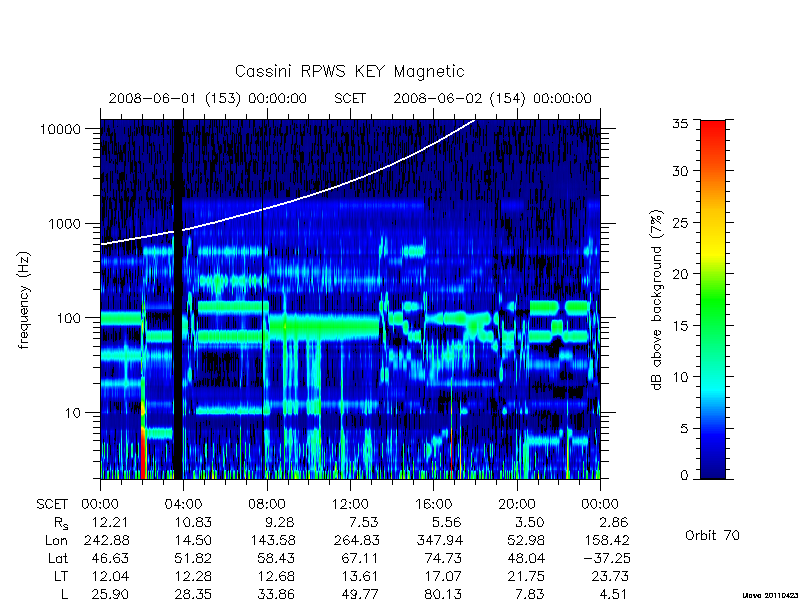Select the "04:00" time axis label
The width and height of the screenshot is (800, 600).
point(183,505)
